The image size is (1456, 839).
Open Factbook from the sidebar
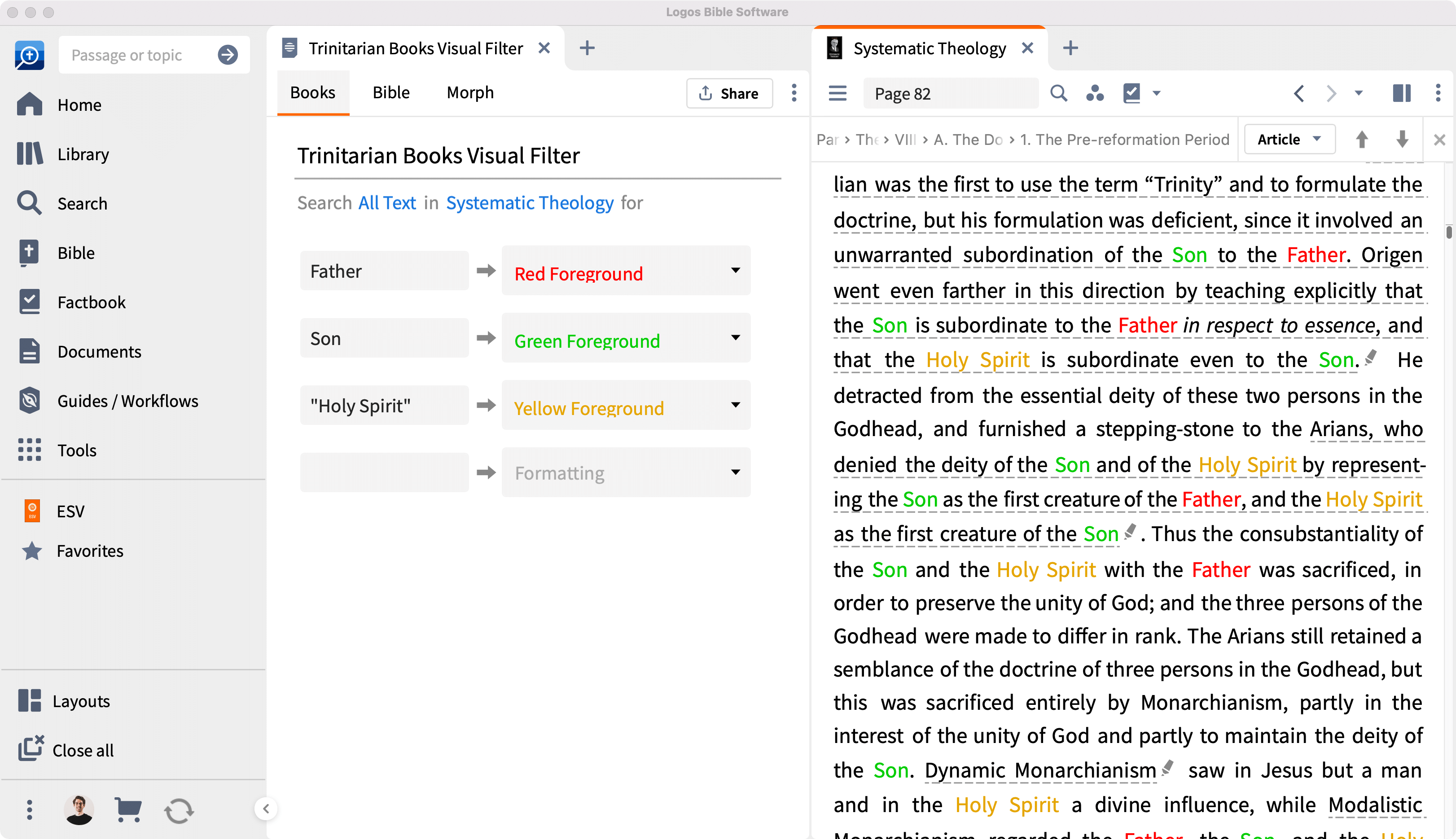click(71, 302)
